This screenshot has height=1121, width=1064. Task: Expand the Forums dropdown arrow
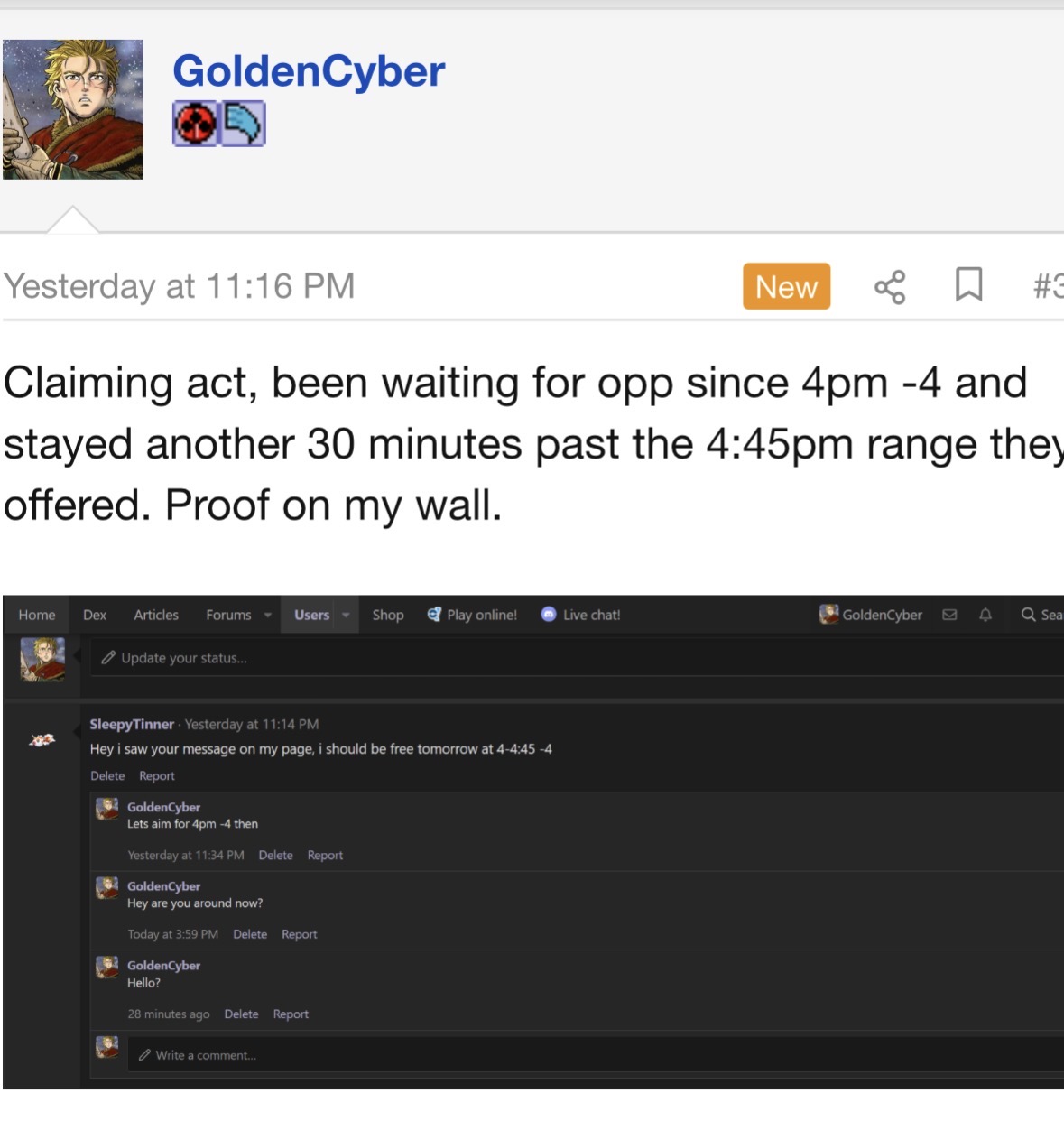(x=268, y=616)
